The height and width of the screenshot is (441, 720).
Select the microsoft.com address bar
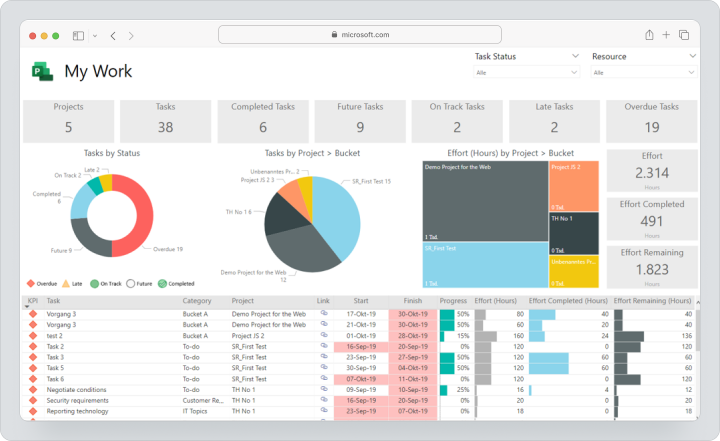coord(360,34)
